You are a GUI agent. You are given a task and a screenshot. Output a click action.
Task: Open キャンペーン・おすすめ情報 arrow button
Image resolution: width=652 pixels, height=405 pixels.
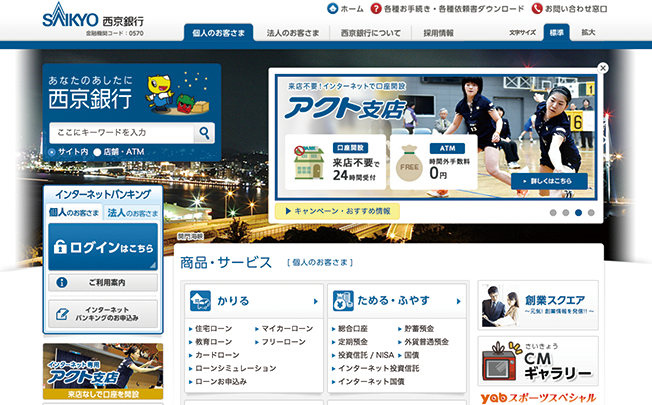[337, 211]
